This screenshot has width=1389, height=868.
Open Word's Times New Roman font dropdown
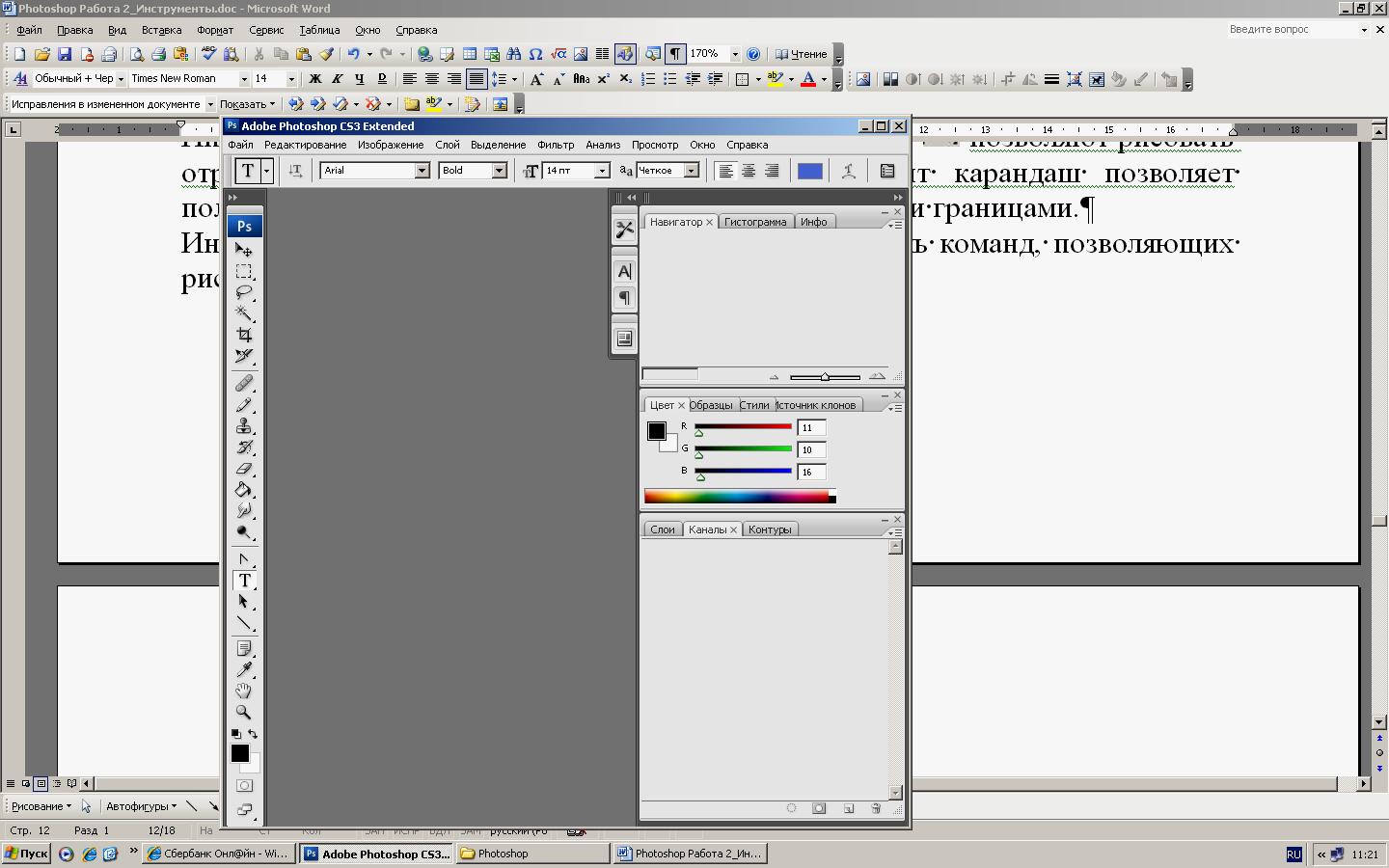coord(244,79)
